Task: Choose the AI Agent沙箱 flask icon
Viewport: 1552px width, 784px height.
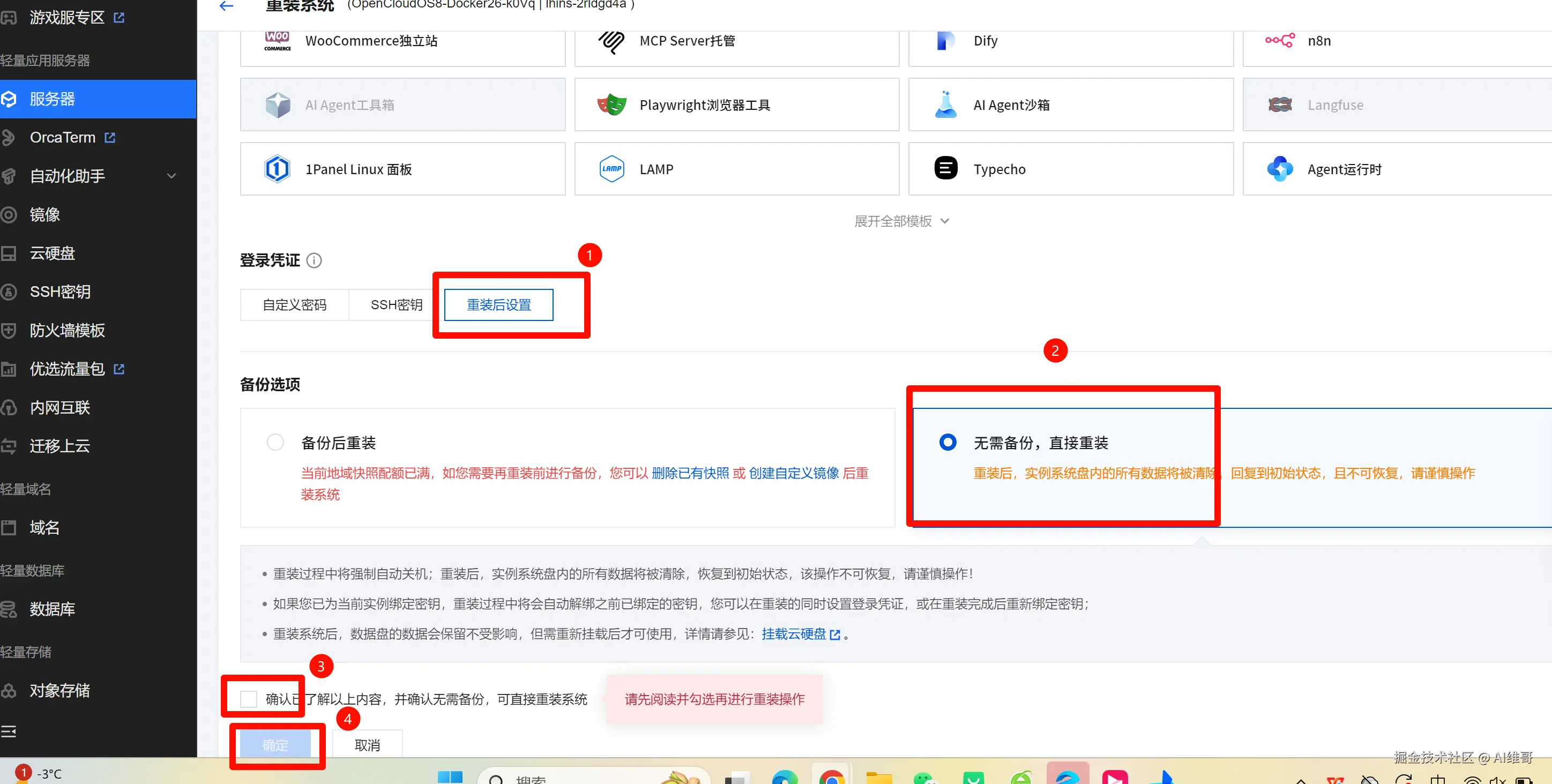Action: tap(945, 105)
